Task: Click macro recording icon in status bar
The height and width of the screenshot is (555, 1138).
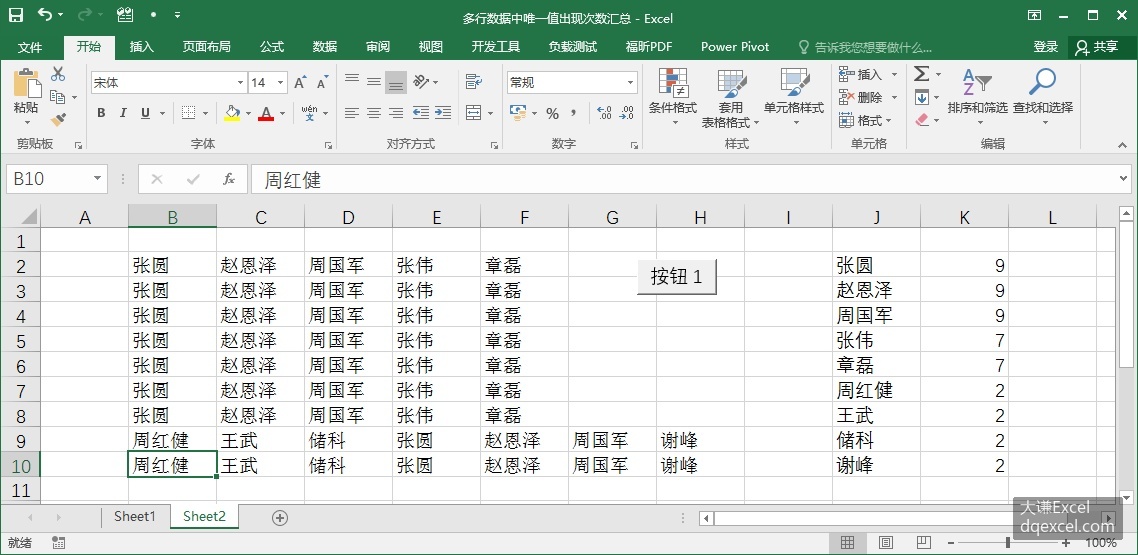Action: click(x=59, y=543)
